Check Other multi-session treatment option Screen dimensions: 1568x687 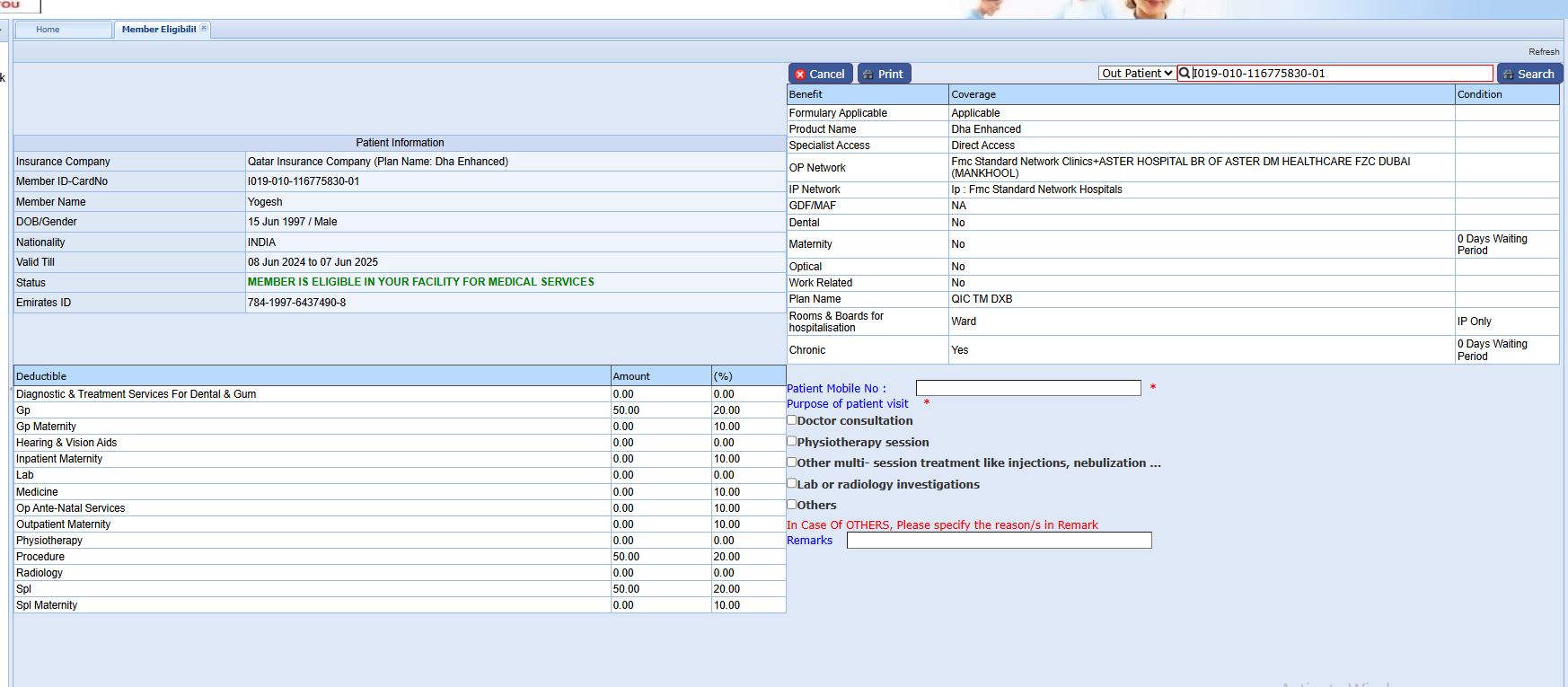(792, 462)
